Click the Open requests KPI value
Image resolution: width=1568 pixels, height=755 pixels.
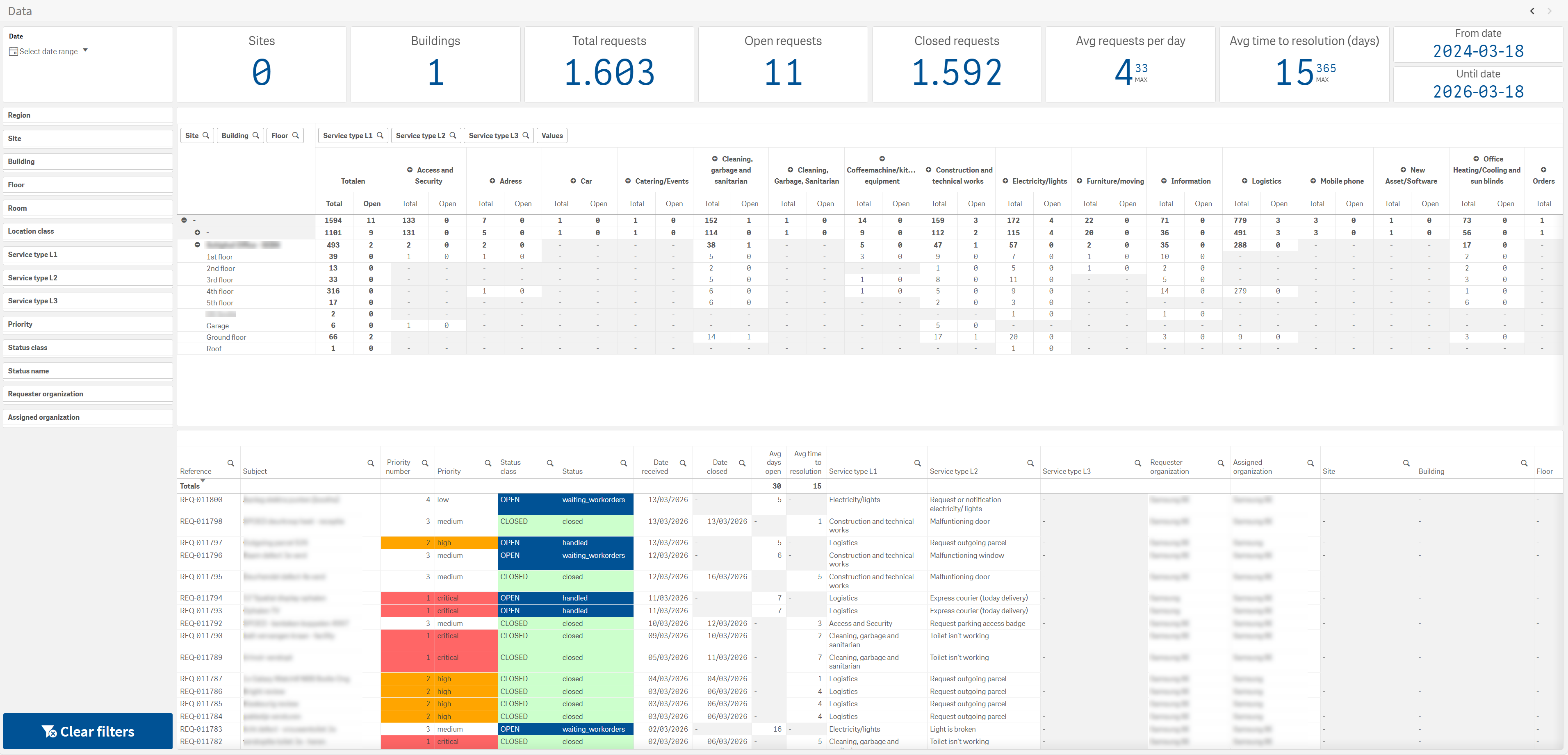[x=783, y=73]
